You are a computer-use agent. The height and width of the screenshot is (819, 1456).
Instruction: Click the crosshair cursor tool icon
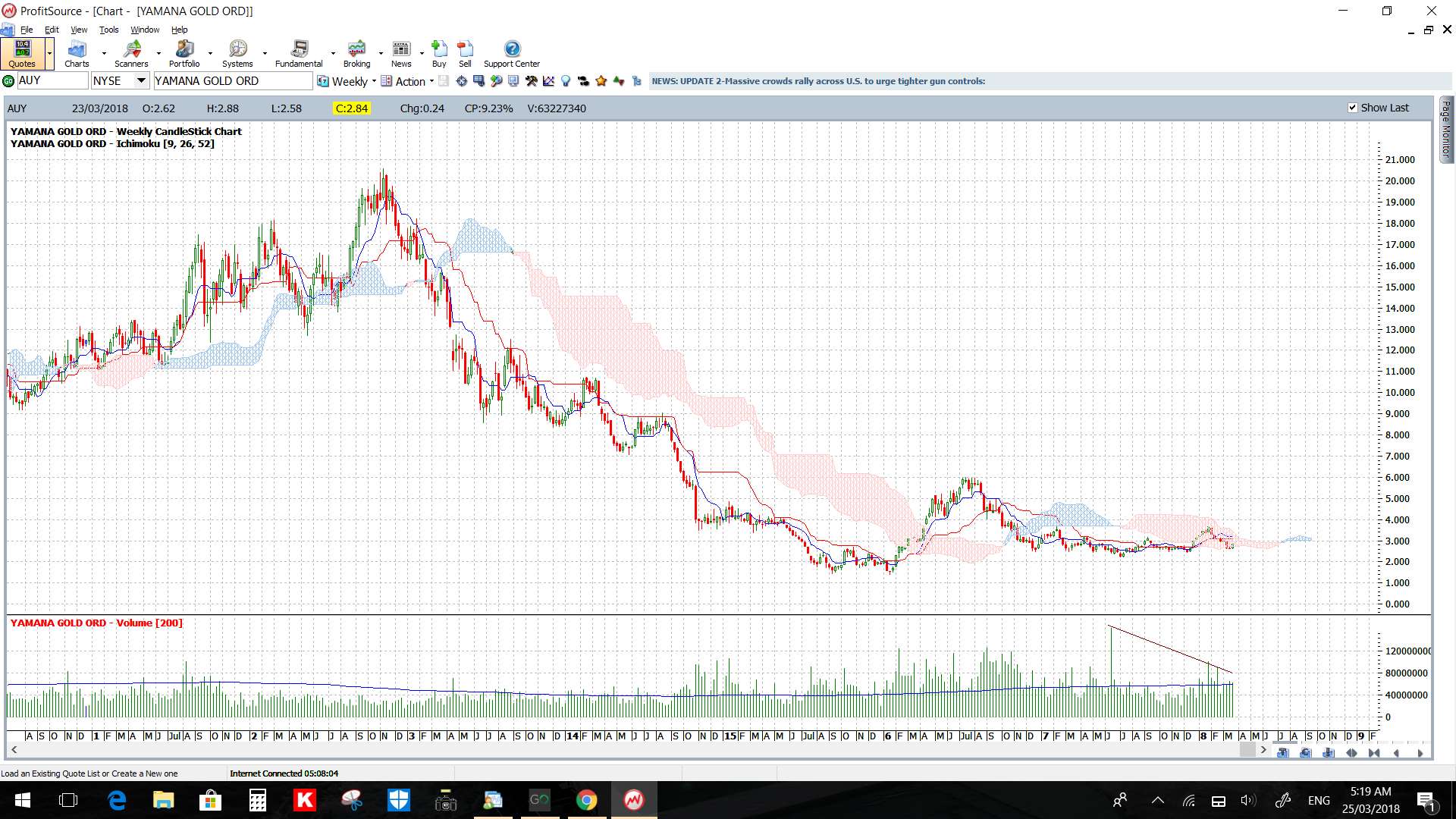tap(461, 81)
